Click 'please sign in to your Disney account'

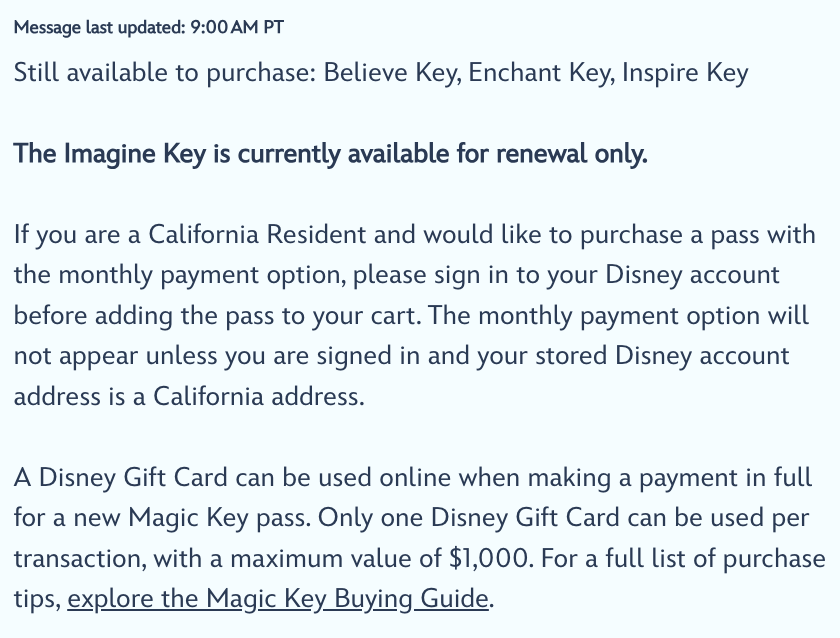[566, 275]
